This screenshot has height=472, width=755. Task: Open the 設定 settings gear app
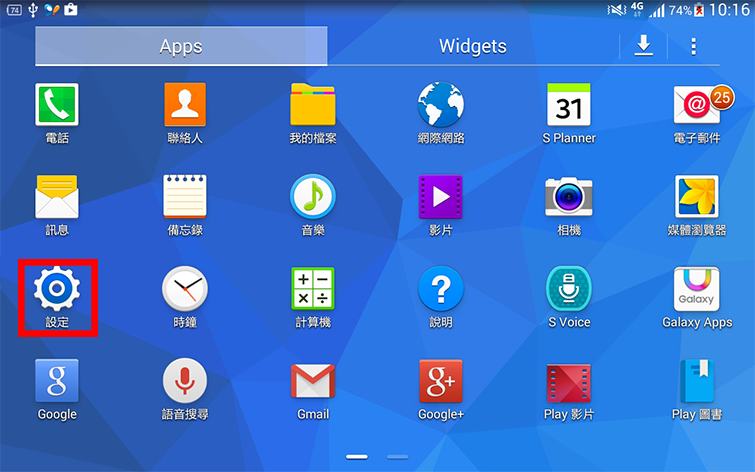tap(57, 288)
